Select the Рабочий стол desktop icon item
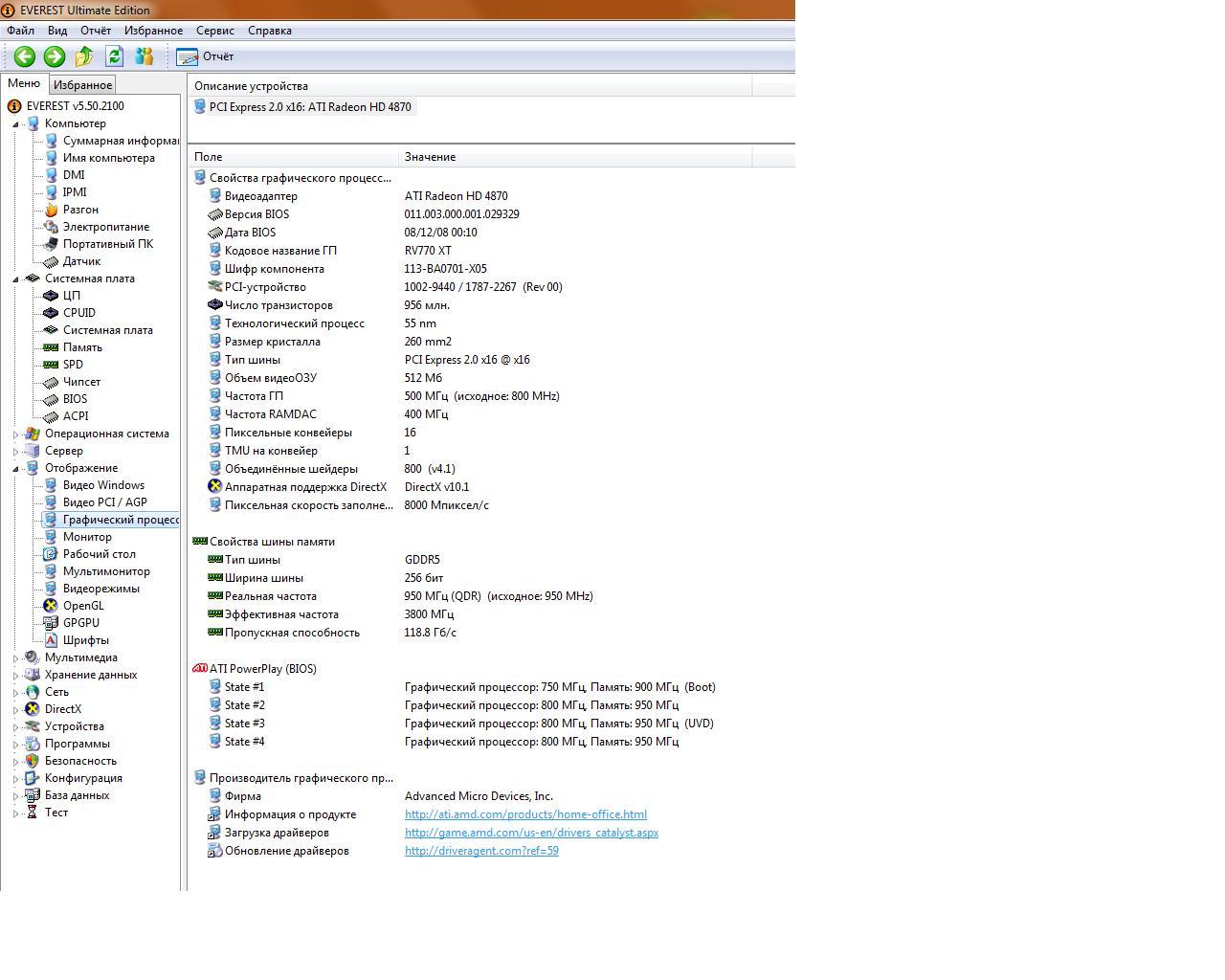The image size is (1225, 980). point(51,554)
